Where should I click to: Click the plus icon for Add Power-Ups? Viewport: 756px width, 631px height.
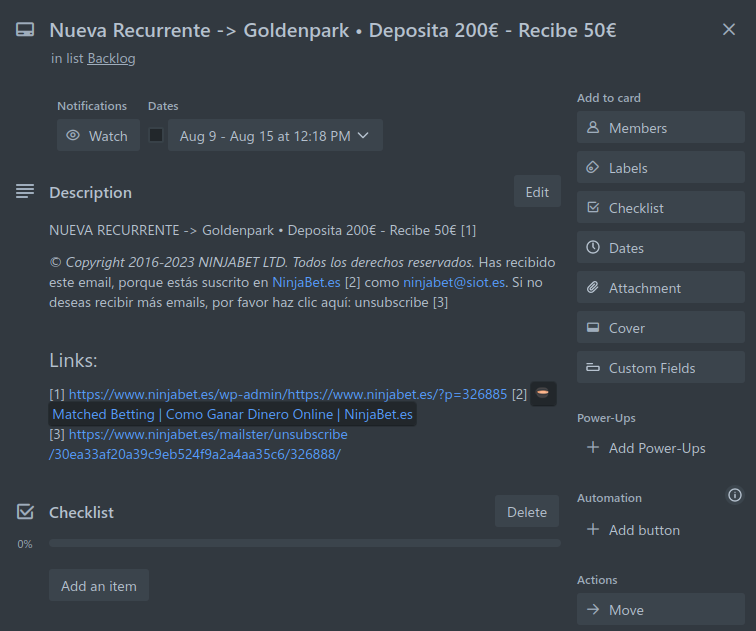coord(593,447)
